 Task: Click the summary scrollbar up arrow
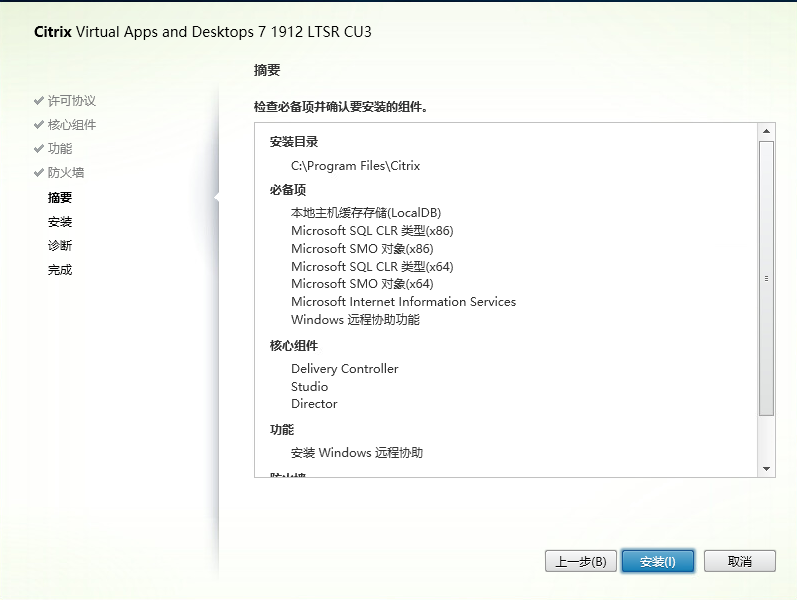[767, 131]
